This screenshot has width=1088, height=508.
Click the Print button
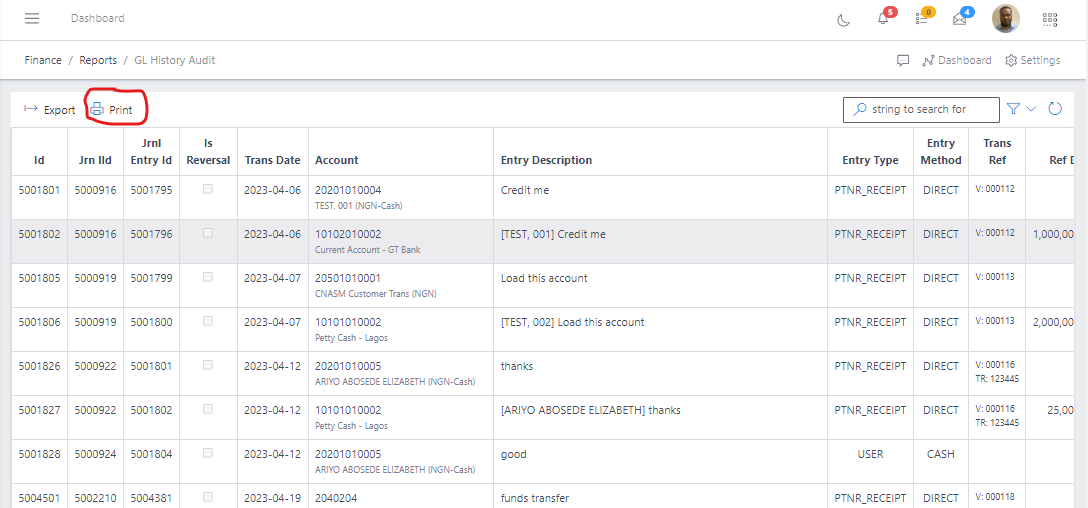(111, 110)
